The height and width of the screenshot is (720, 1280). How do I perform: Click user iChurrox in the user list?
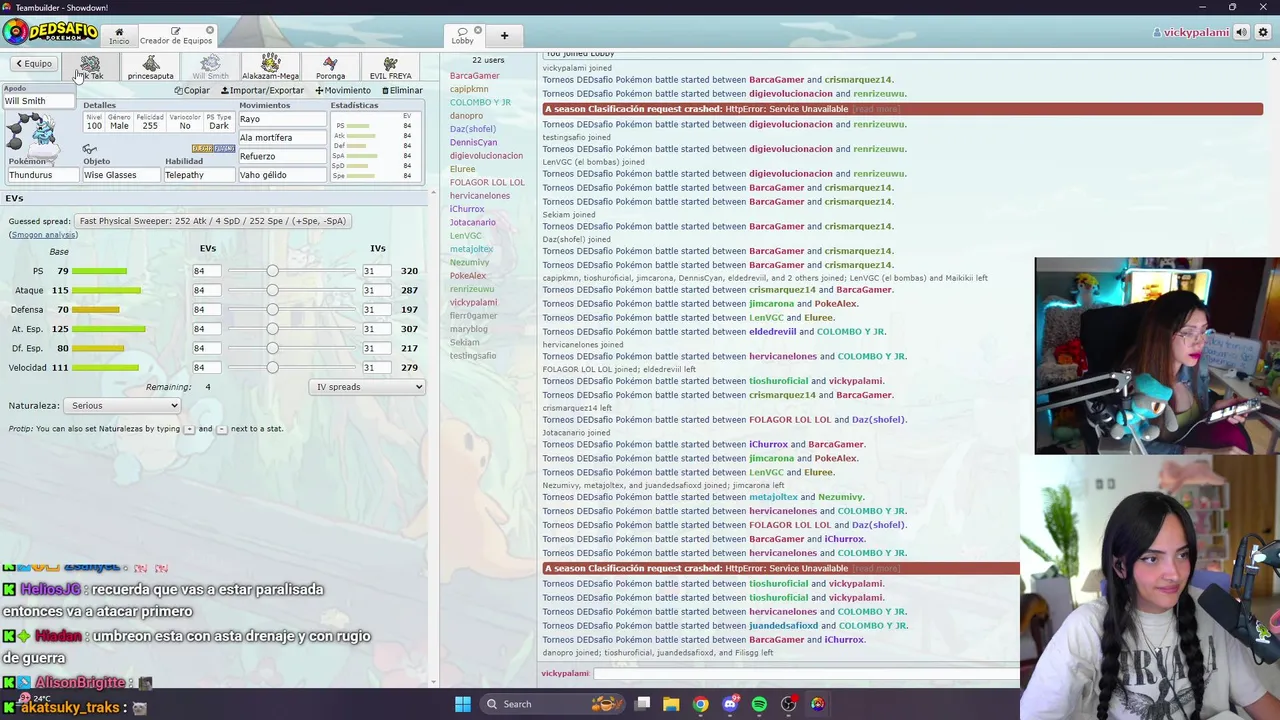pyautogui.click(x=467, y=209)
